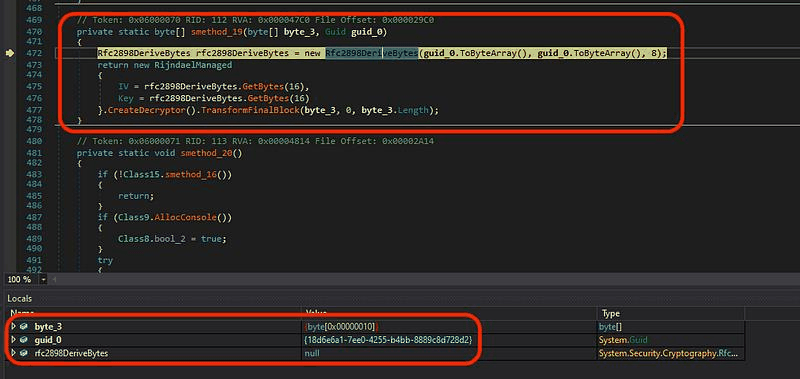Screen dimensions: 800x379
Task: Click the AllocConsole method call
Action: (186, 218)
